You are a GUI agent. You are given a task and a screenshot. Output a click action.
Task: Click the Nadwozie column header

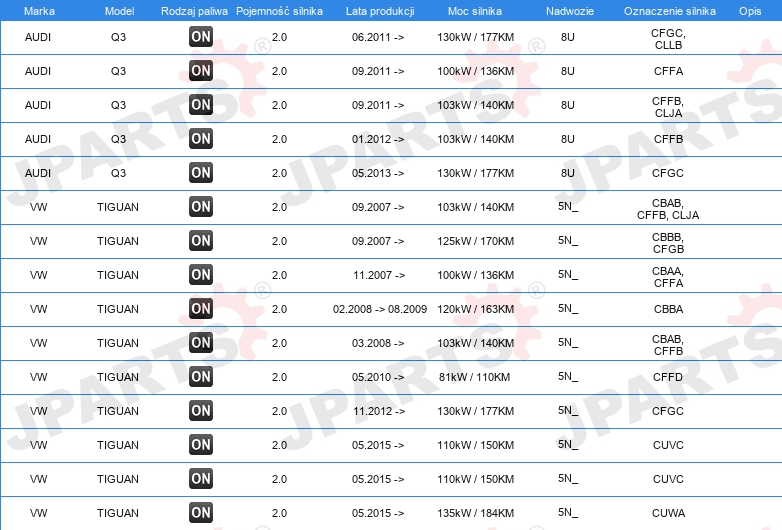click(x=570, y=11)
